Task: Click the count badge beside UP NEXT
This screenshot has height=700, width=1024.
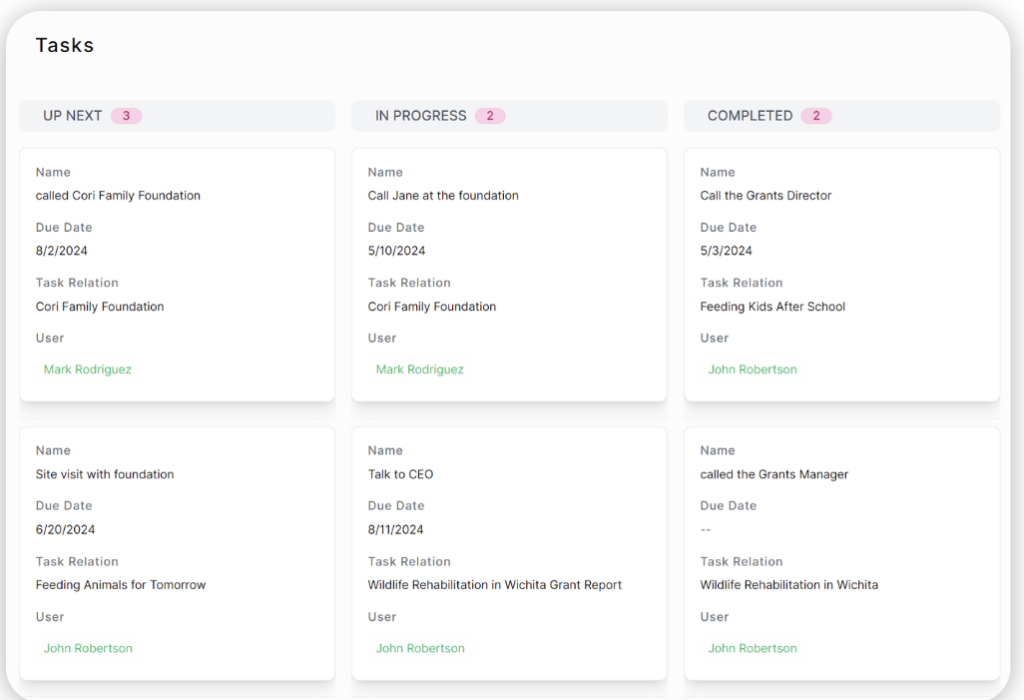Action: pyautogui.click(x=126, y=116)
